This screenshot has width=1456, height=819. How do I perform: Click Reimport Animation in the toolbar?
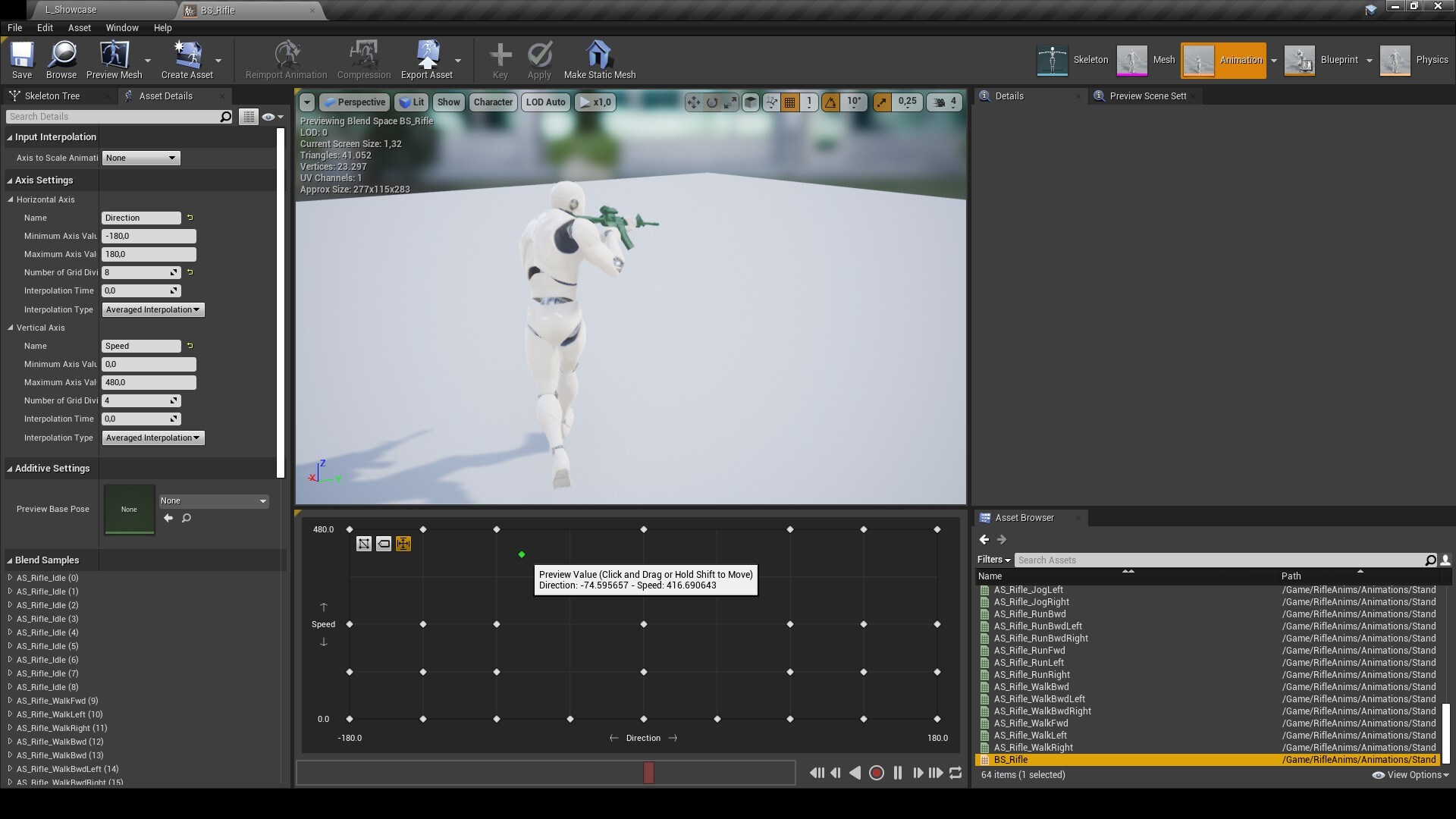285,60
